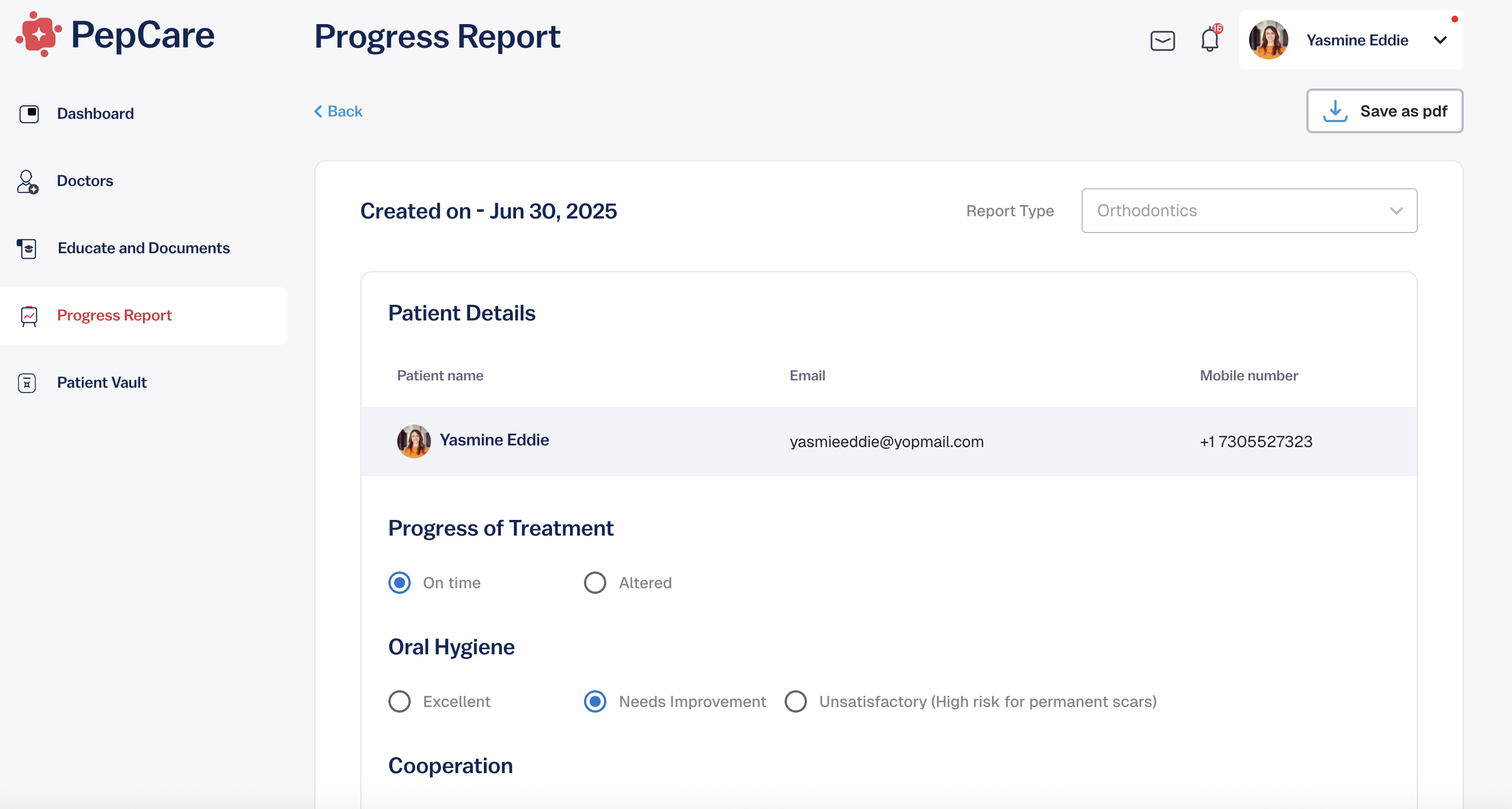Click the email yasmieeddie@yopmail.com
This screenshot has height=809, width=1512.
click(887, 441)
